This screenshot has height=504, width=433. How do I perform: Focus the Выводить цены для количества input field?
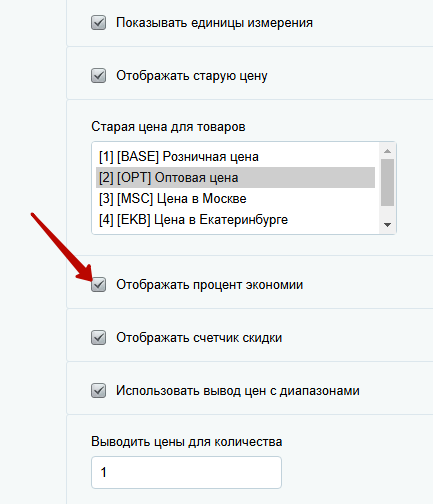[x=186, y=472]
